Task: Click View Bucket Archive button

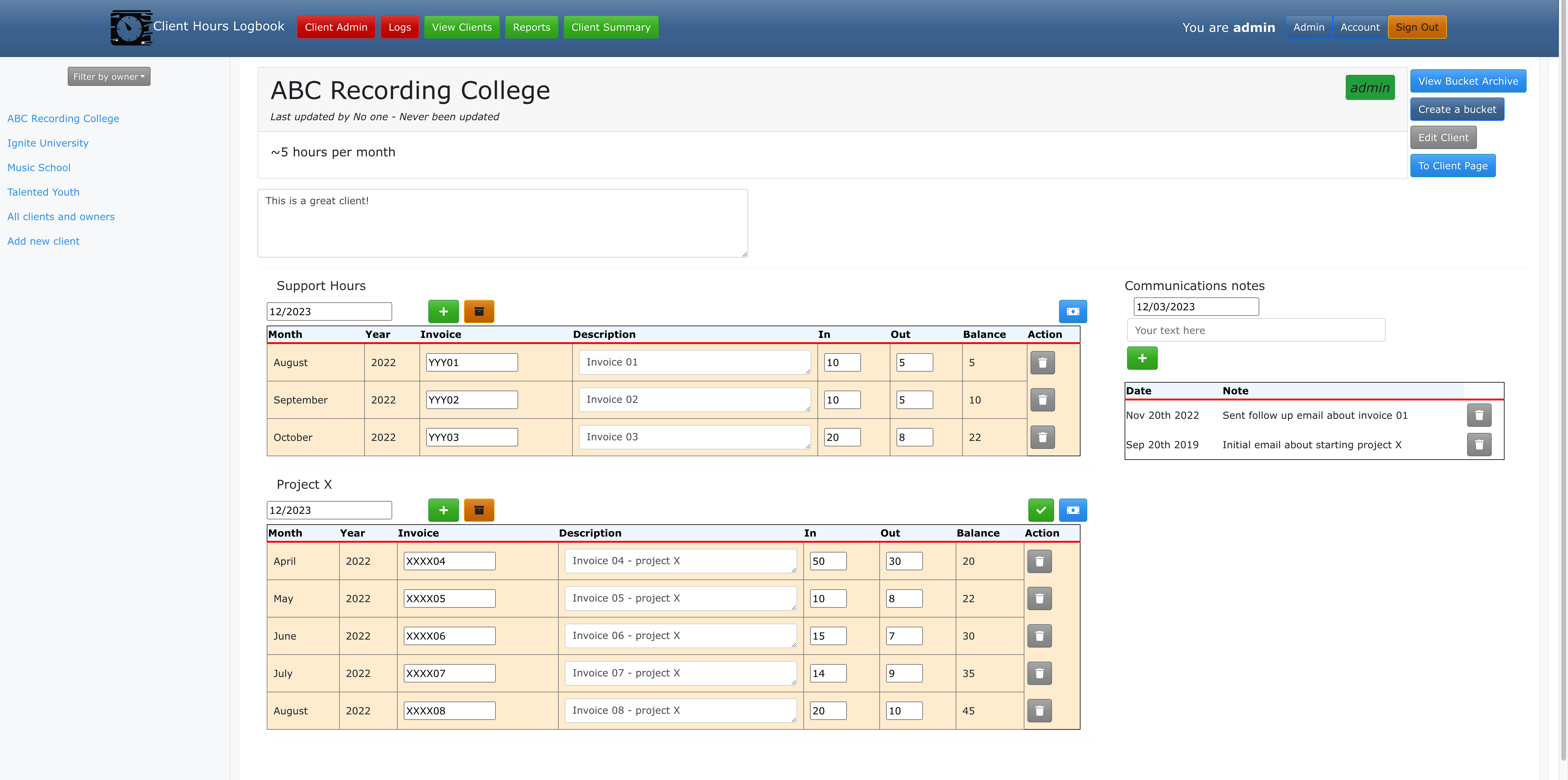Action: 1467,81
